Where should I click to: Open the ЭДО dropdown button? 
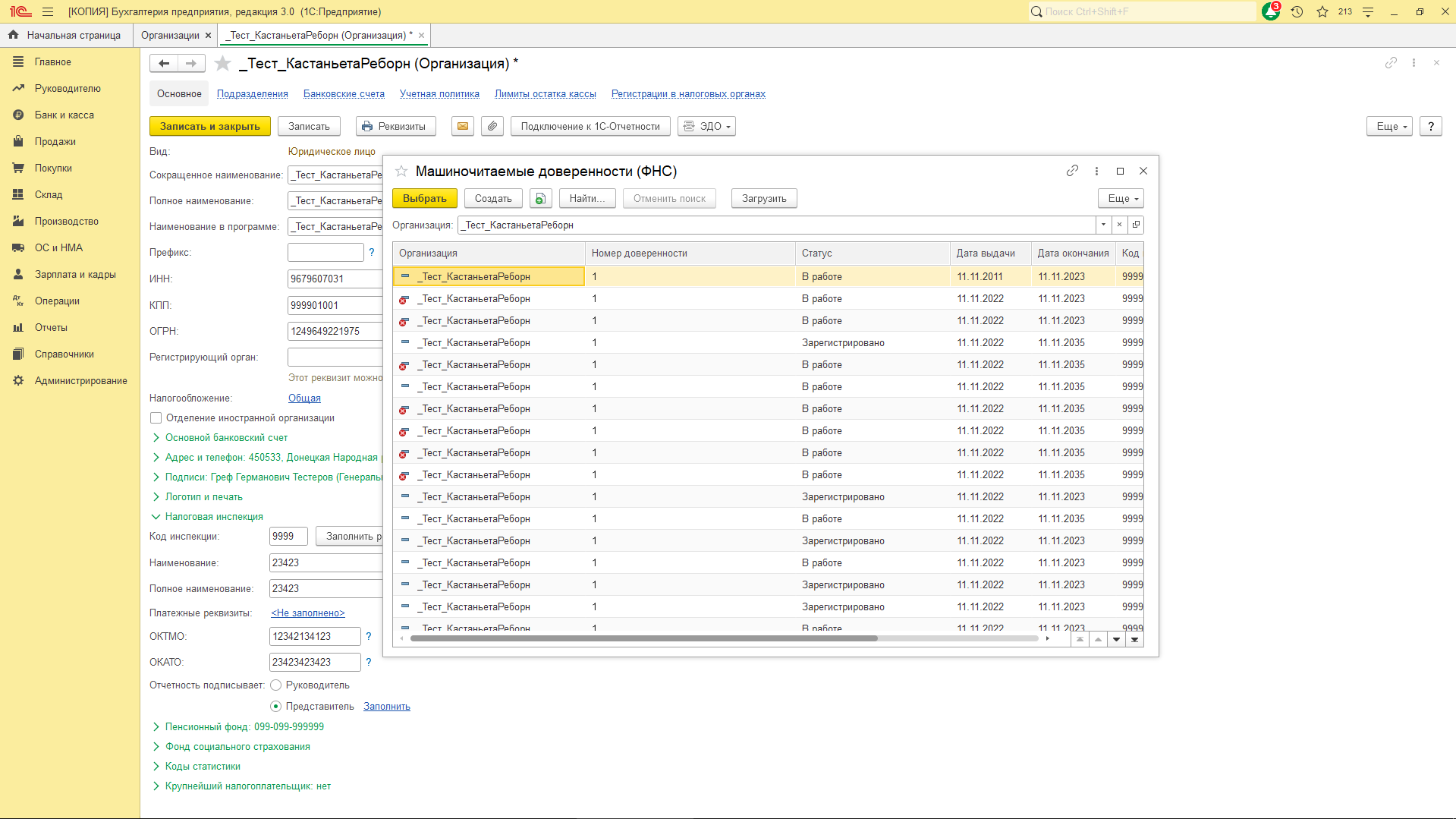(706, 127)
